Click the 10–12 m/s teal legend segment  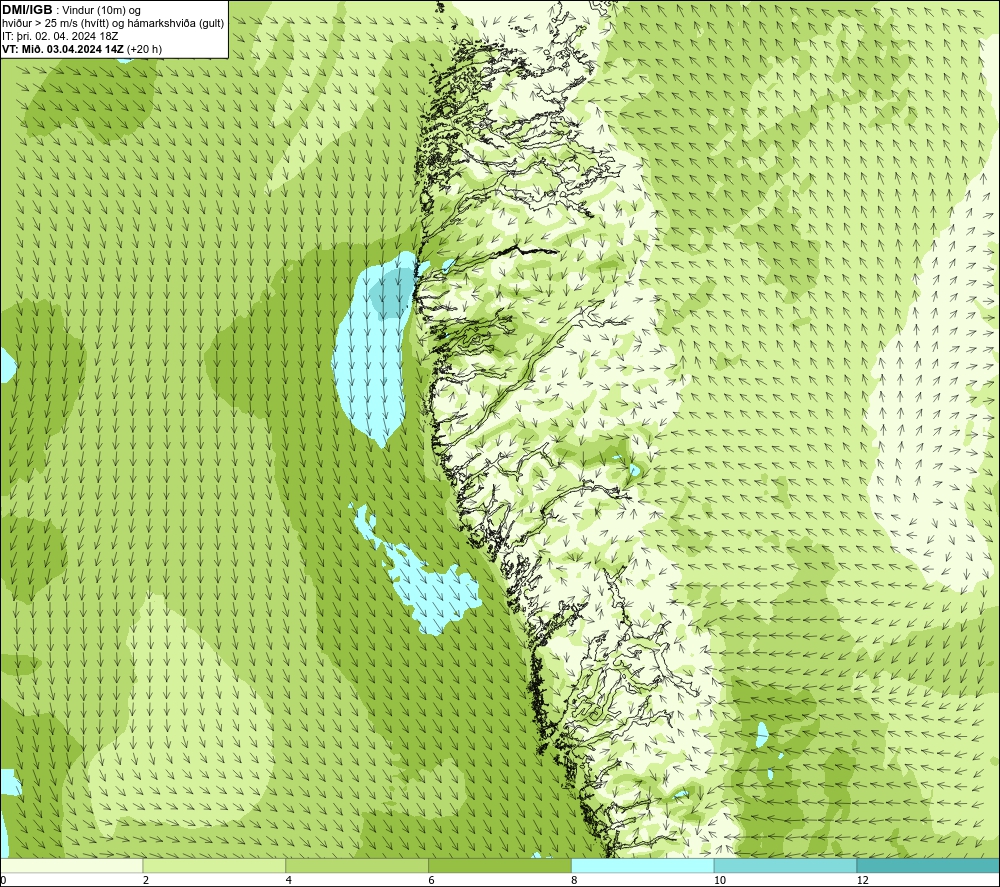click(786, 865)
